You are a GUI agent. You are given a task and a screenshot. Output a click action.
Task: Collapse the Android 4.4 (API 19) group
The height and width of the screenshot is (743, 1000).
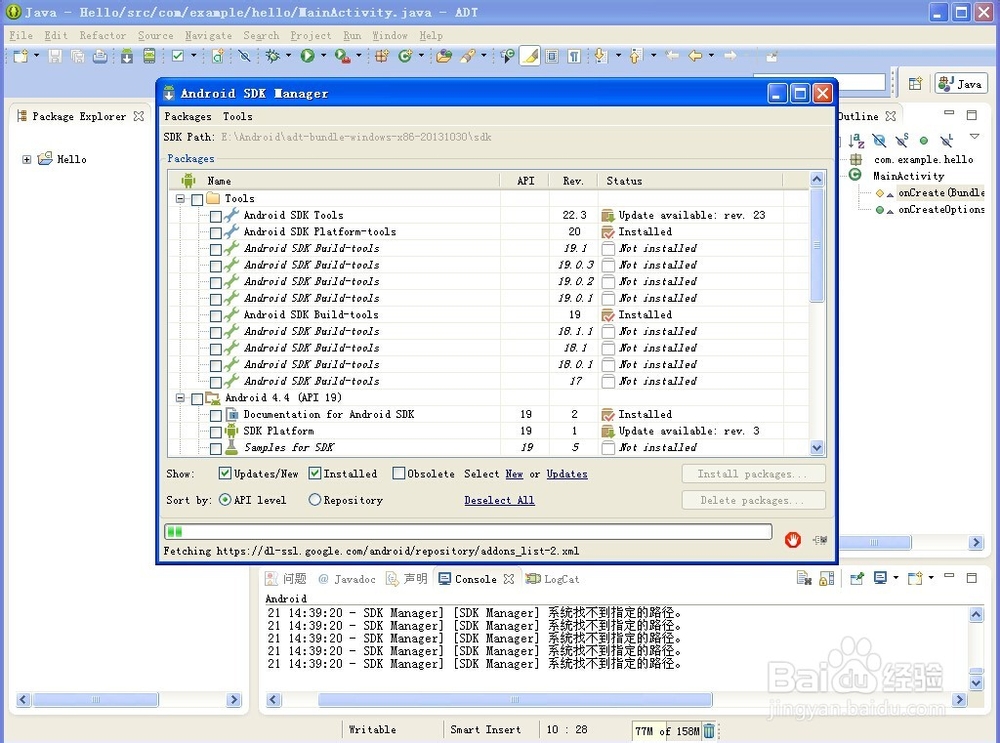(180, 398)
